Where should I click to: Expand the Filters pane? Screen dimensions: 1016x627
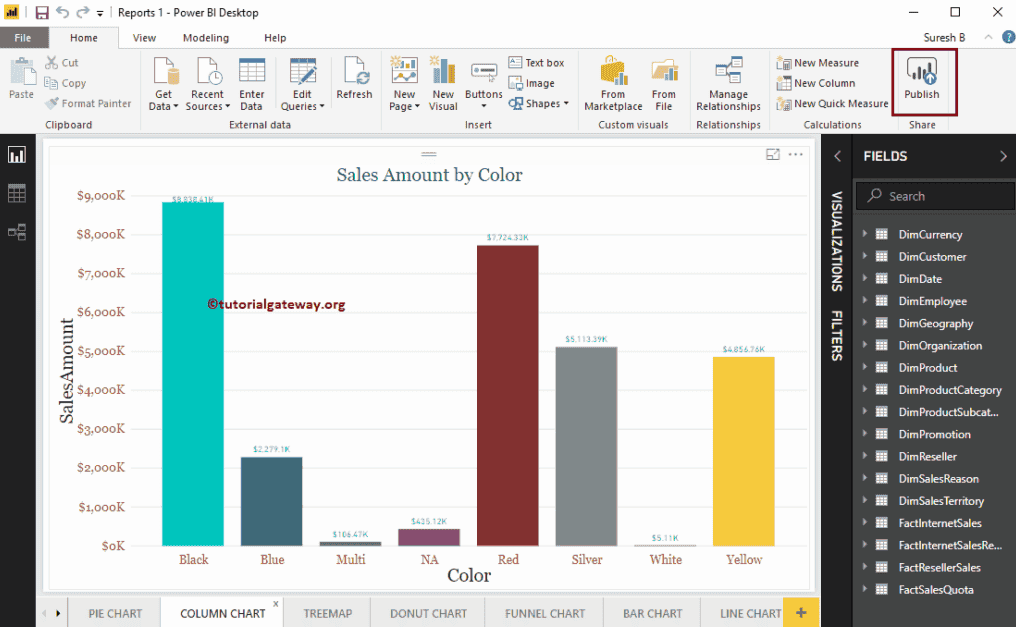click(x=837, y=336)
